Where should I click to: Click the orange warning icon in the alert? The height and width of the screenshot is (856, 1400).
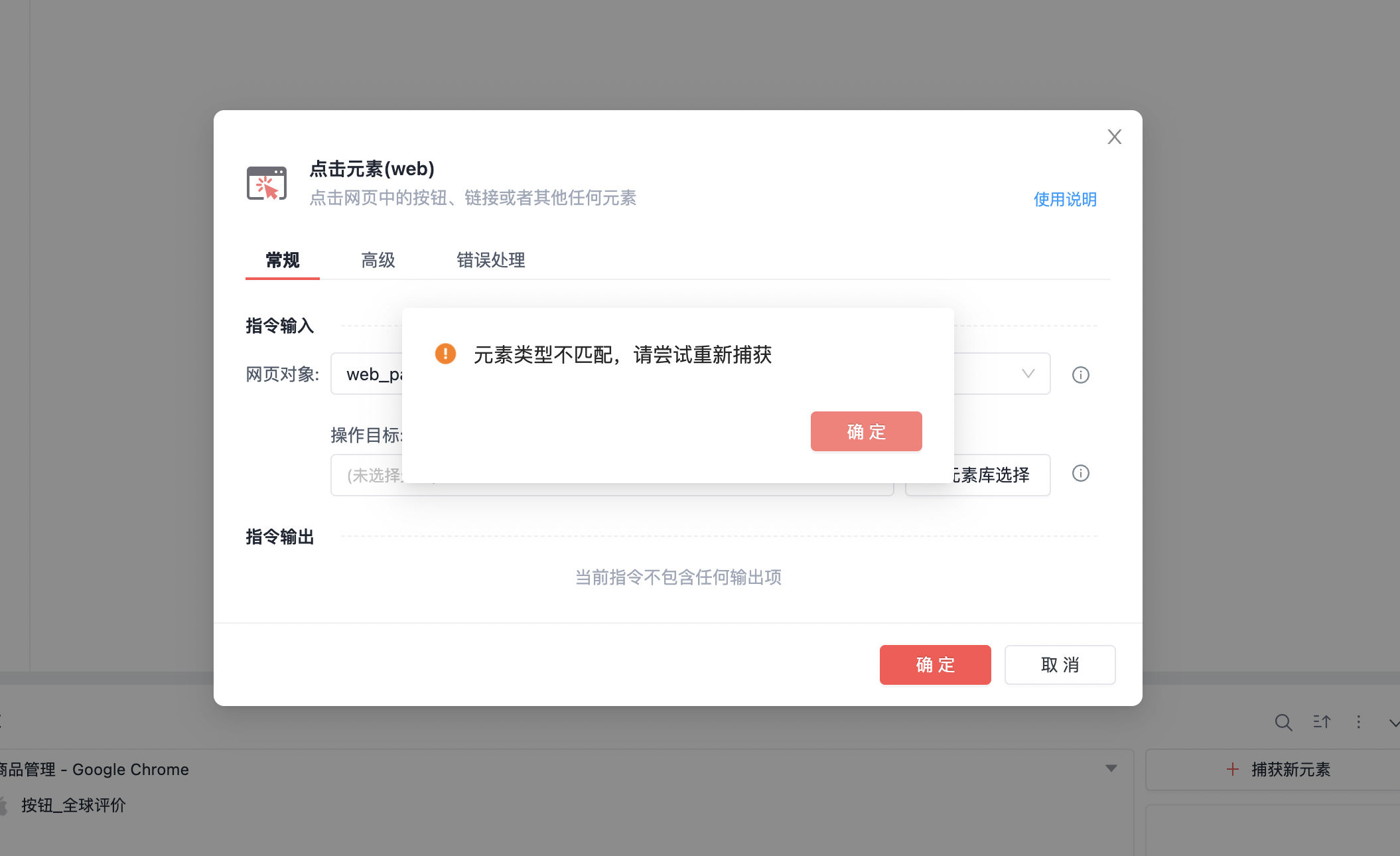click(x=445, y=354)
